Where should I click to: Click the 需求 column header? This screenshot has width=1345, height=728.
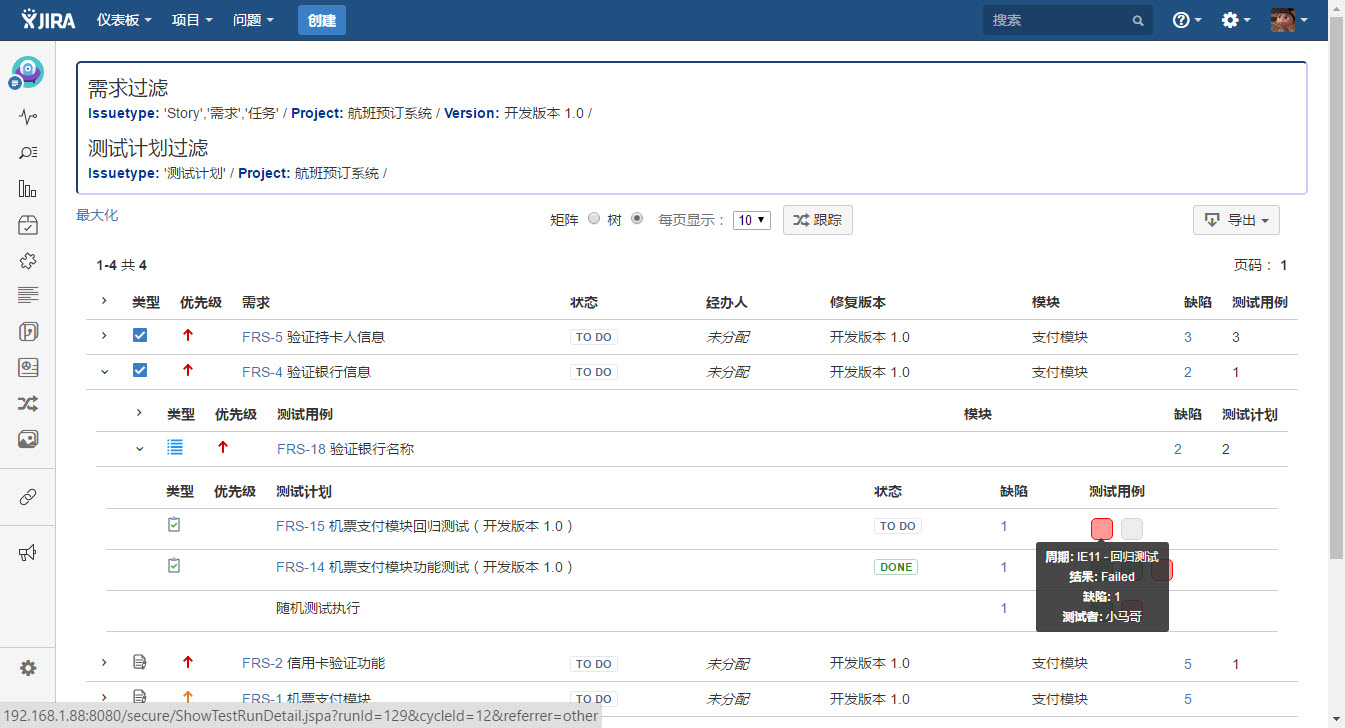point(256,302)
